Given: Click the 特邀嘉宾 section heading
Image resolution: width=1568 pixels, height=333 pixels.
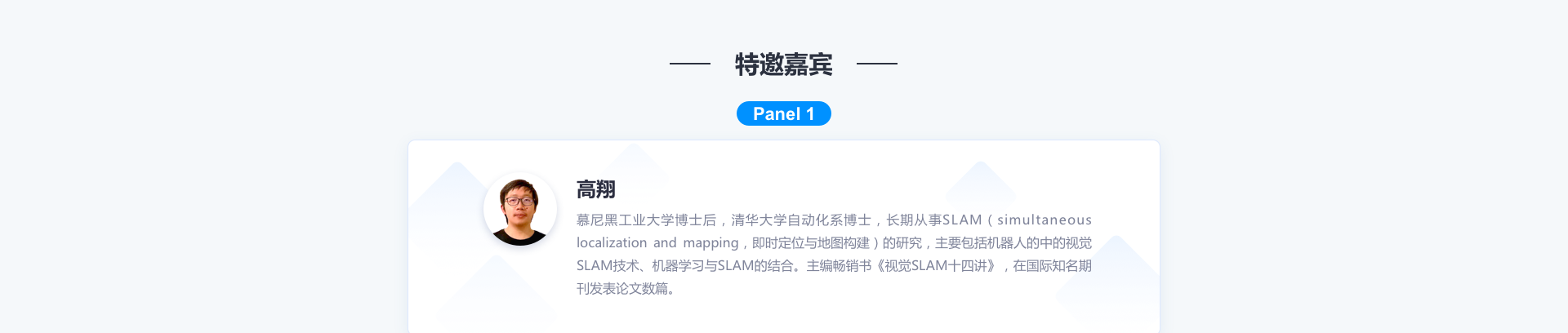Looking at the screenshot, I should [x=783, y=64].
